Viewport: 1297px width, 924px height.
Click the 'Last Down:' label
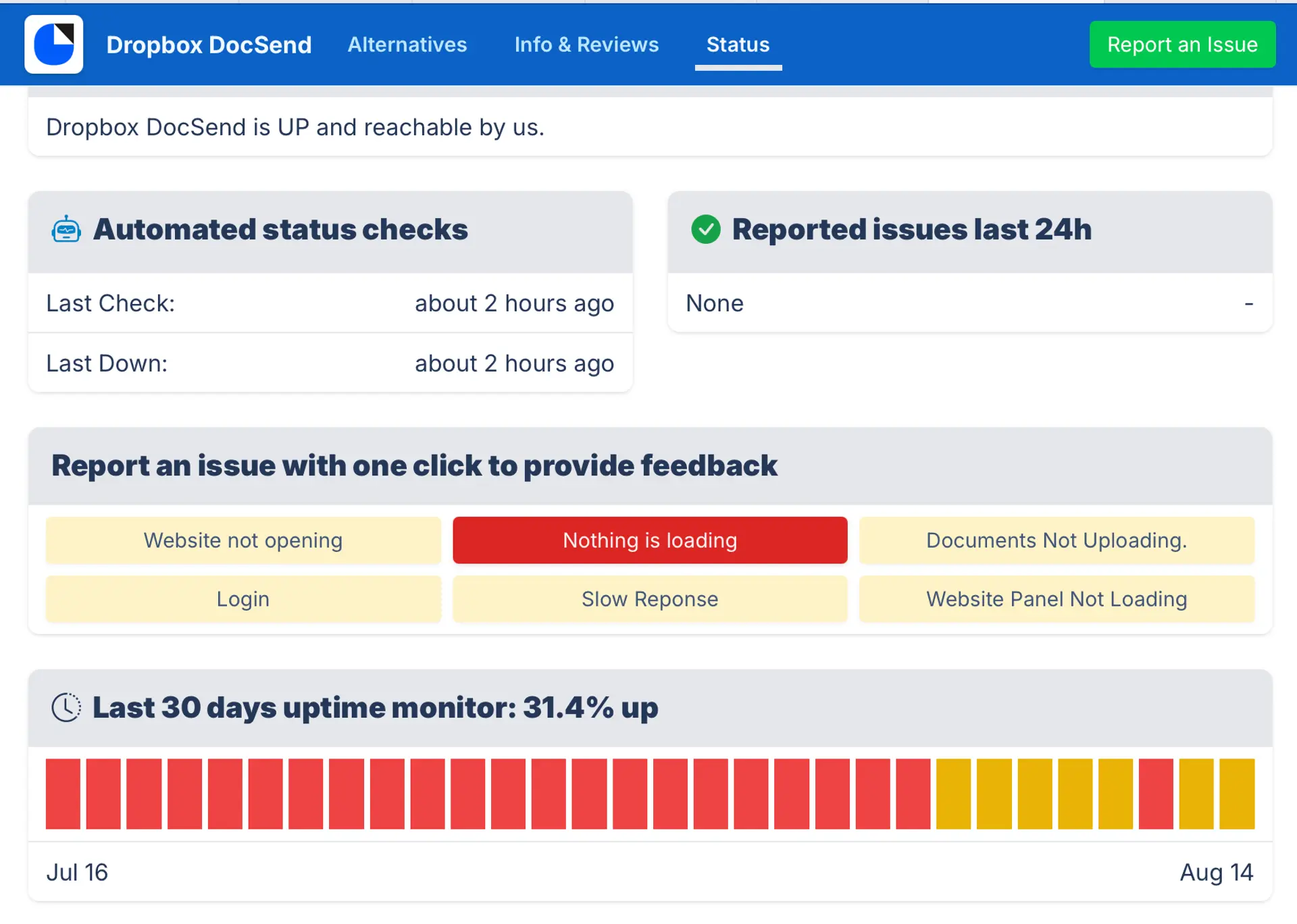pyautogui.click(x=107, y=363)
